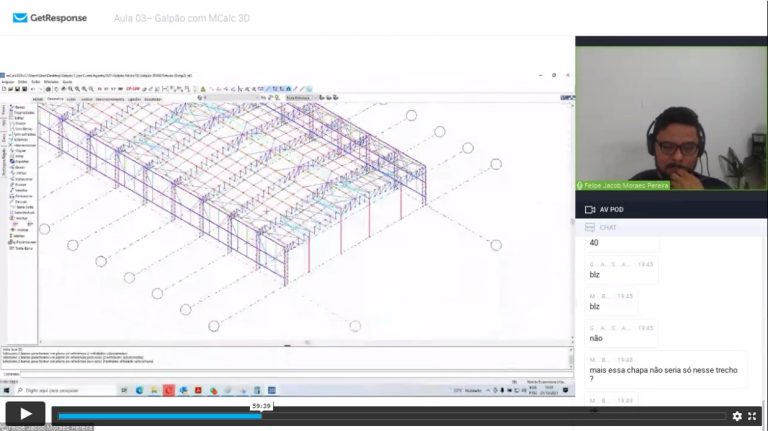
Task: Open the Windows Start menu
Action: point(6,390)
